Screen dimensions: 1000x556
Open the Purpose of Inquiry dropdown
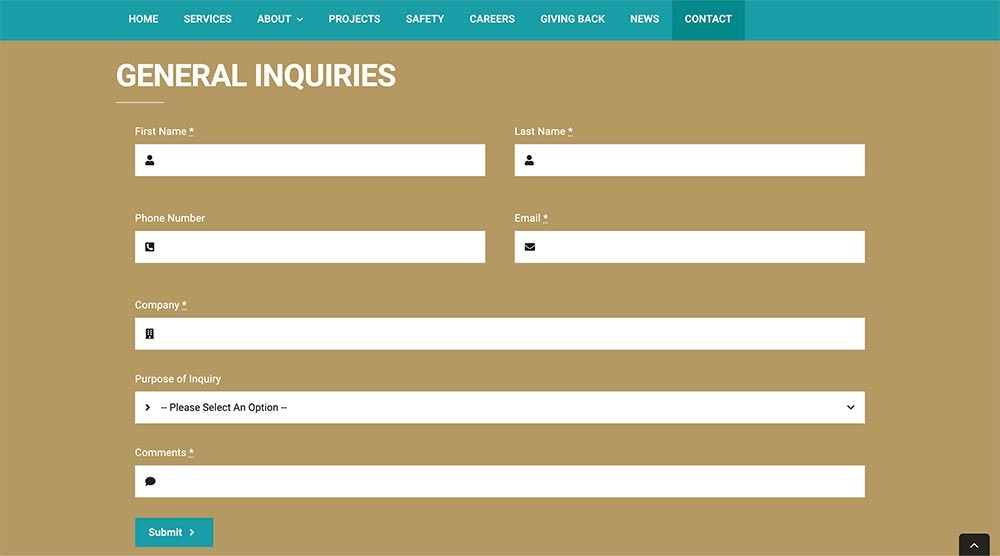click(500, 408)
